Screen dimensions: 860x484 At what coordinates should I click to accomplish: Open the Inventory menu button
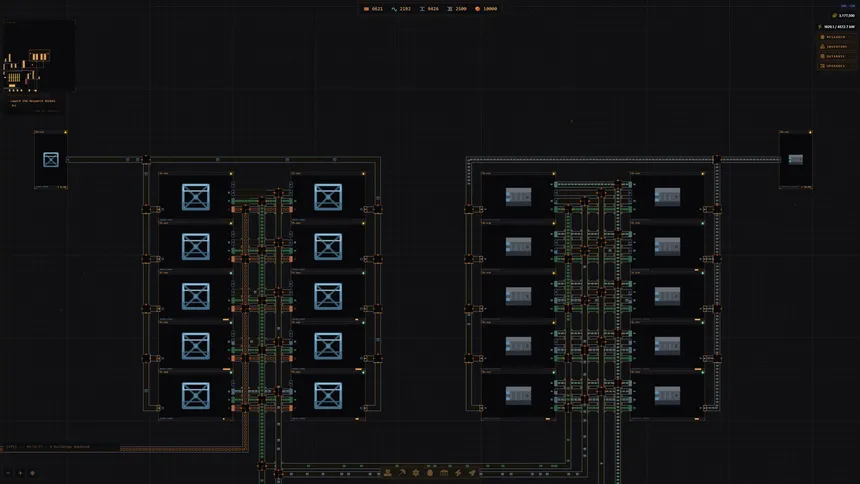pos(836,47)
